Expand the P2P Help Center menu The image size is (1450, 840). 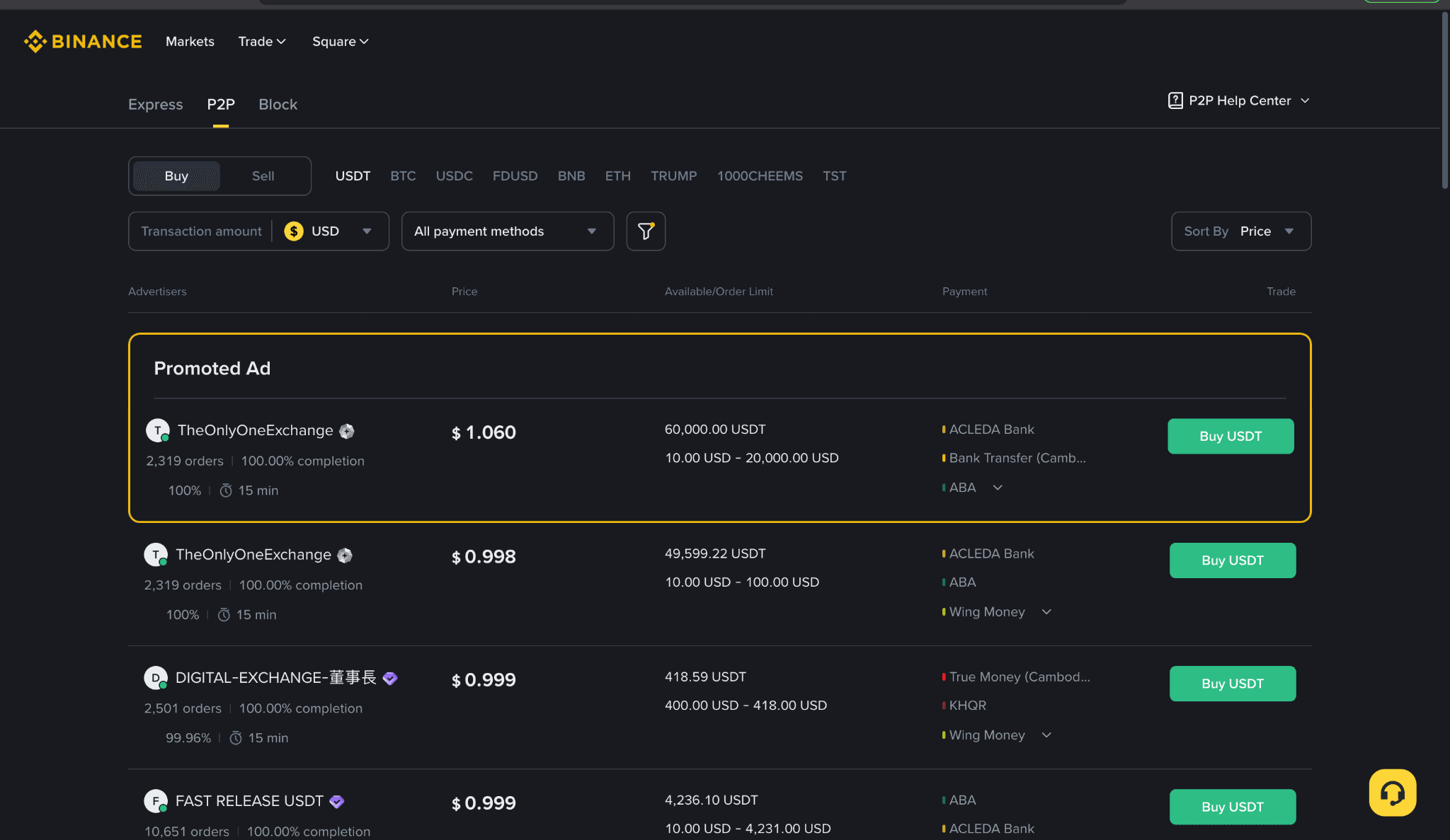pos(1305,100)
